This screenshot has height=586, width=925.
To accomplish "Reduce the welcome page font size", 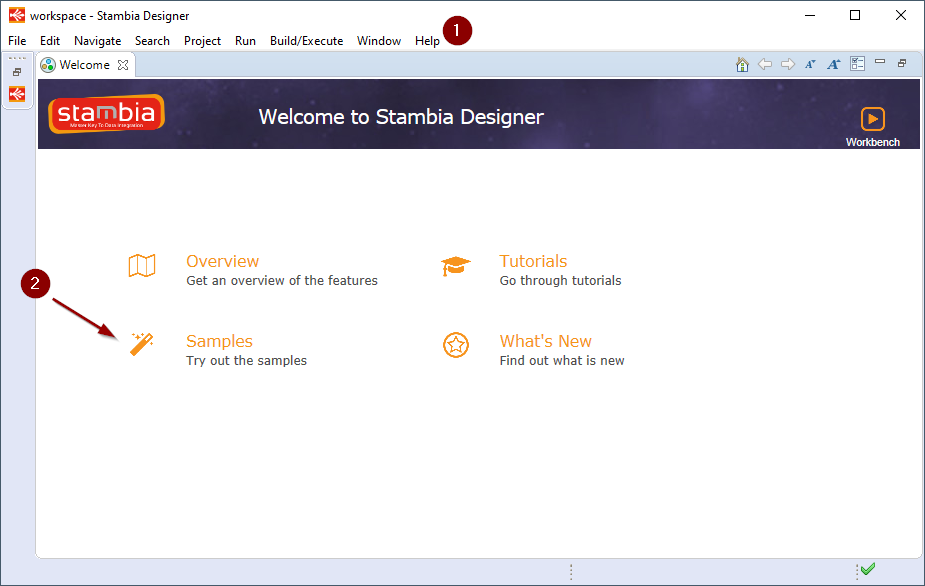I will pyautogui.click(x=811, y=64).
